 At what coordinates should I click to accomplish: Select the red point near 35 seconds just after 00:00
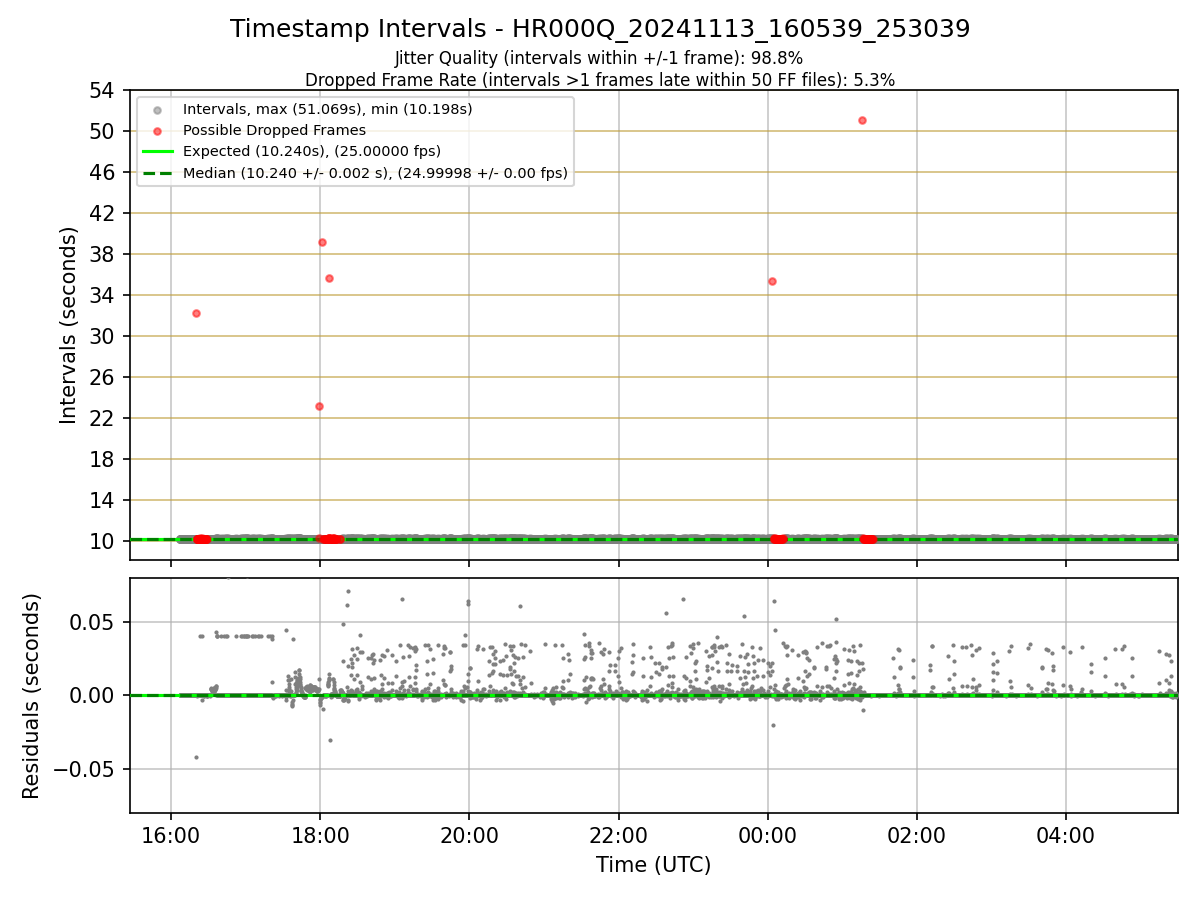coord(772,281)
